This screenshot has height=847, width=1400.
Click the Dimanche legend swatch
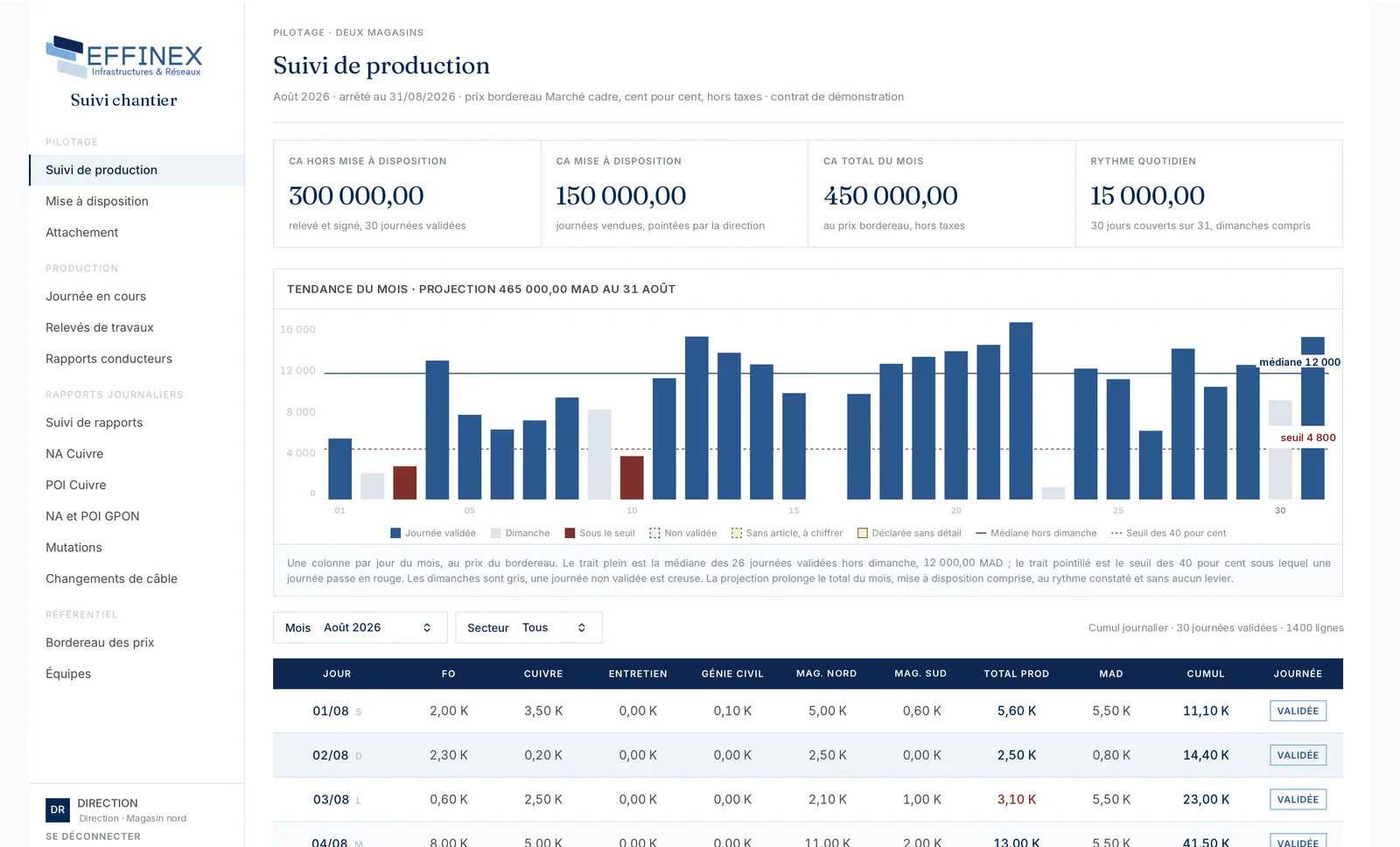(496, 533)
